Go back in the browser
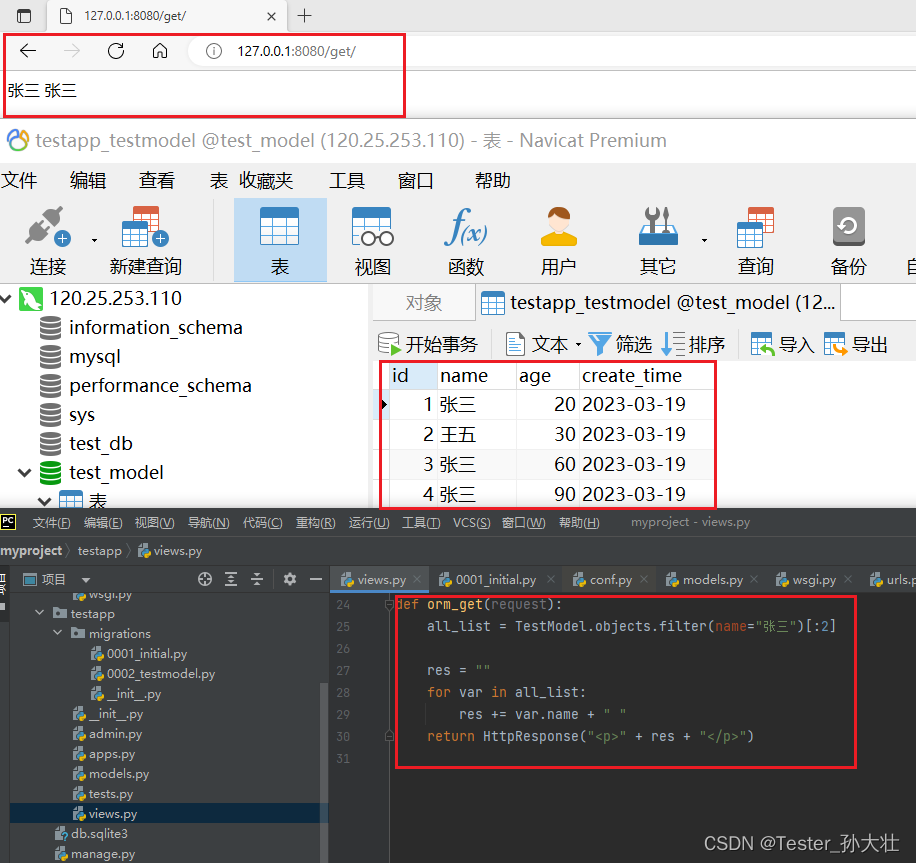Image resolution: width=916 pixels, height=863 pixels. (28, 51)
